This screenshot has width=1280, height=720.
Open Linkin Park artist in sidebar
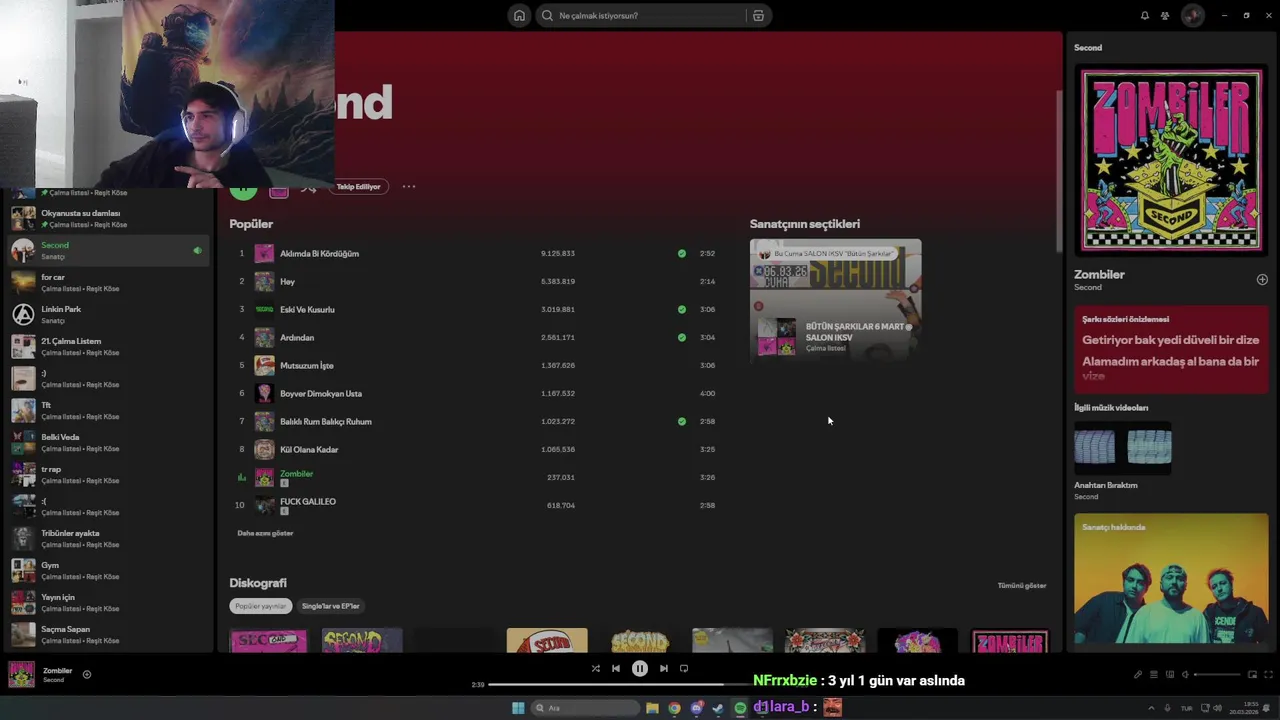point(107,314)
